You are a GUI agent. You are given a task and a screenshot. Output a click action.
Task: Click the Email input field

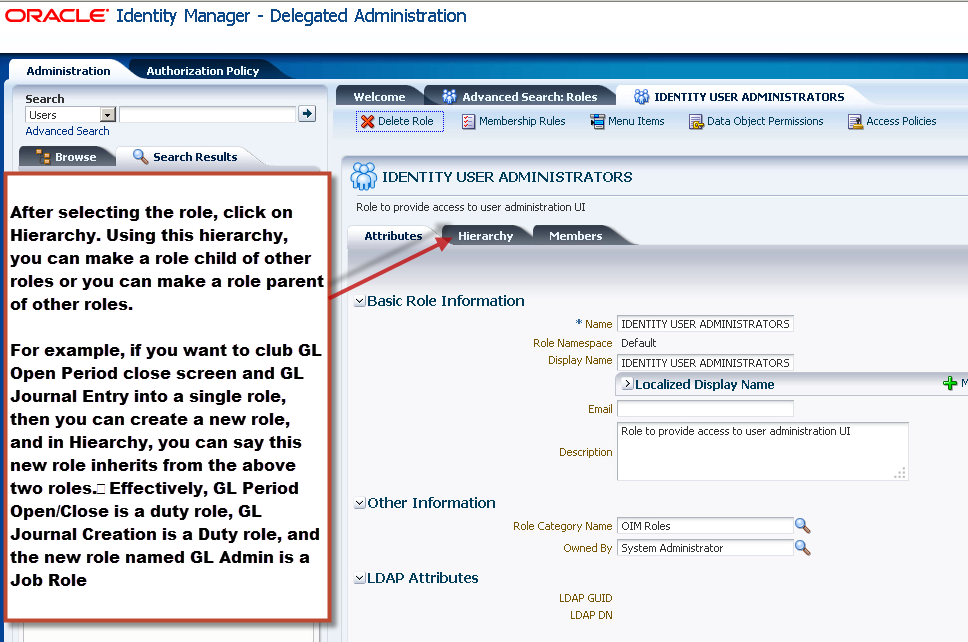tap(705, 409)
